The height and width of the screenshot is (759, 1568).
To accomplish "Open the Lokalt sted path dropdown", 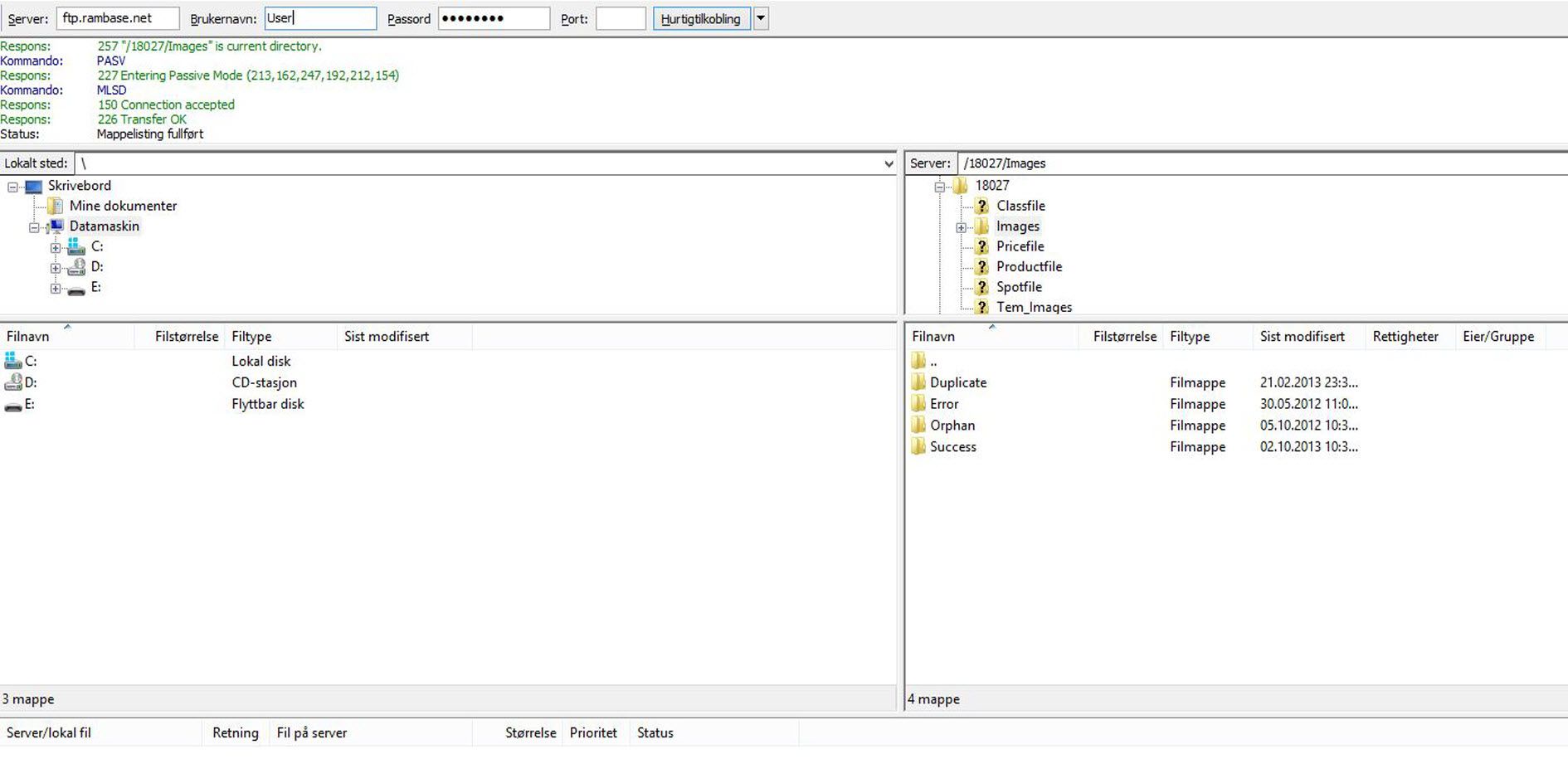I will pyautogui.click(x=889, y=164).
